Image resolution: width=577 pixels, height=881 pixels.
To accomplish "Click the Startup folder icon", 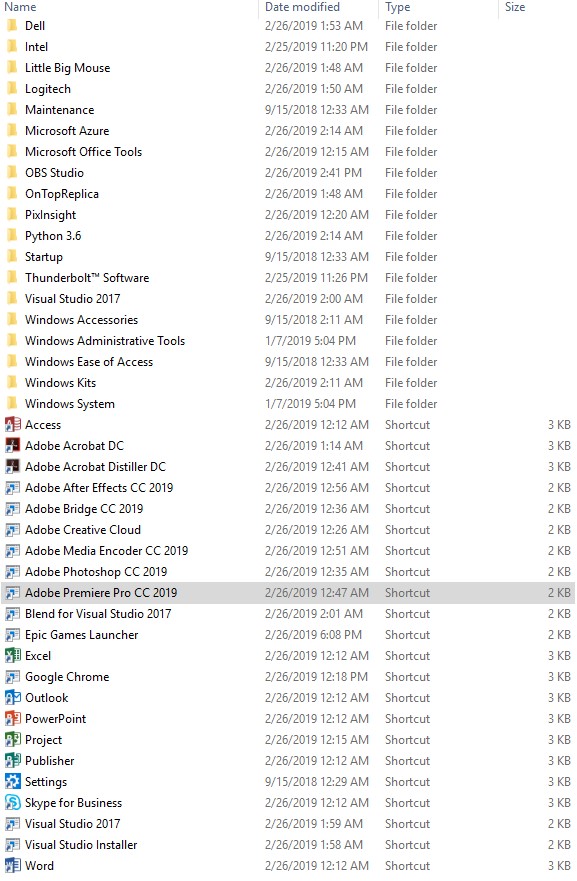I will pyautogui.click(x=12, y=257).
